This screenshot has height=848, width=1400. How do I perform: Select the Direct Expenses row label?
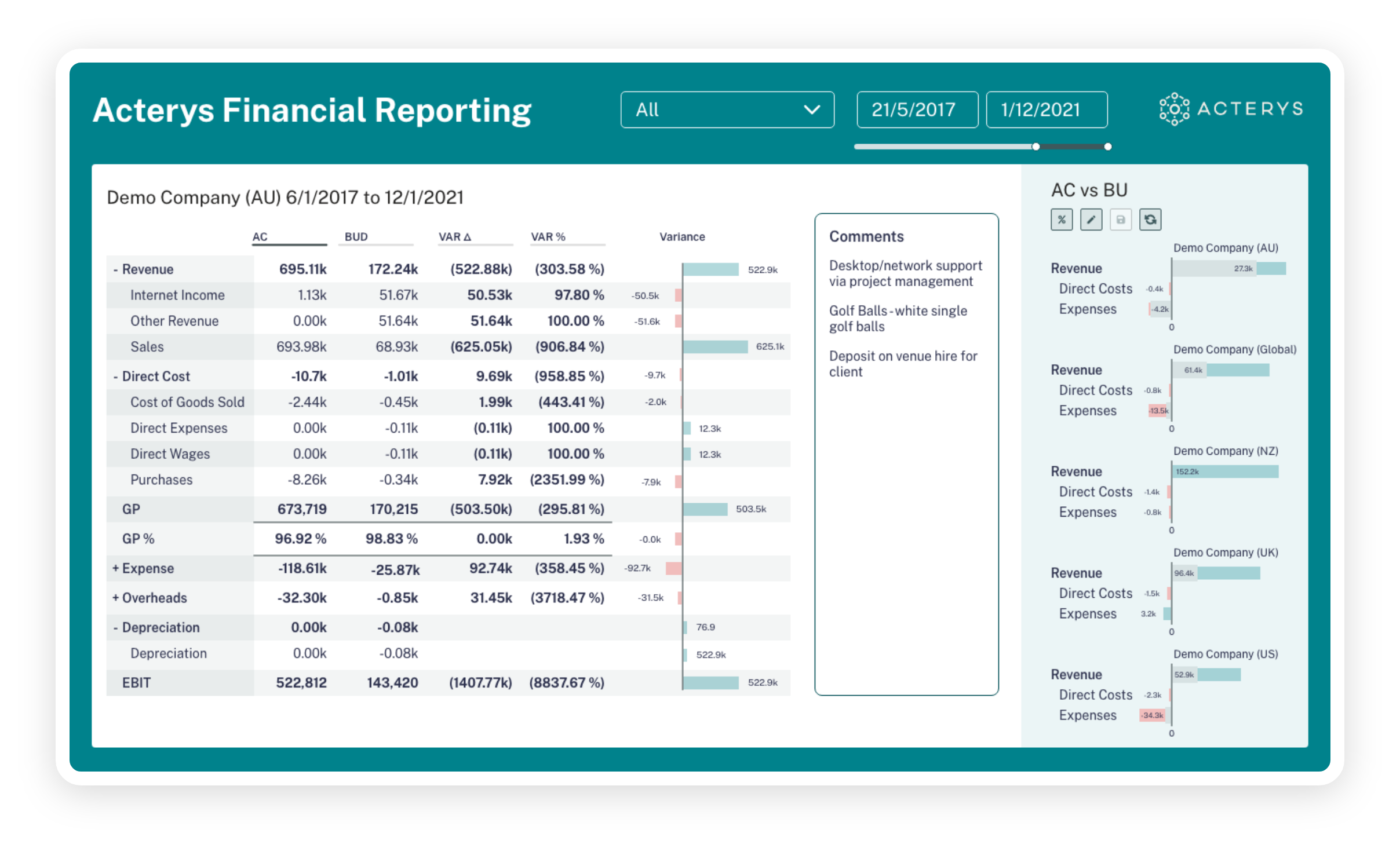[178, 428]
